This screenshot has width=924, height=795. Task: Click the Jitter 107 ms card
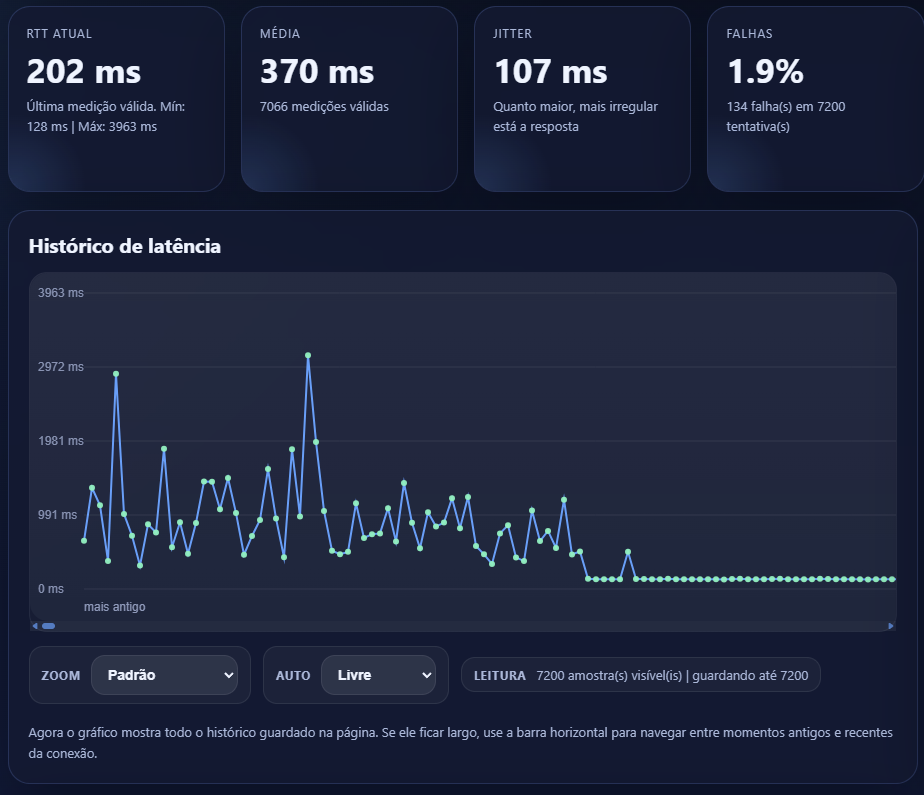[x=582, y=98]
